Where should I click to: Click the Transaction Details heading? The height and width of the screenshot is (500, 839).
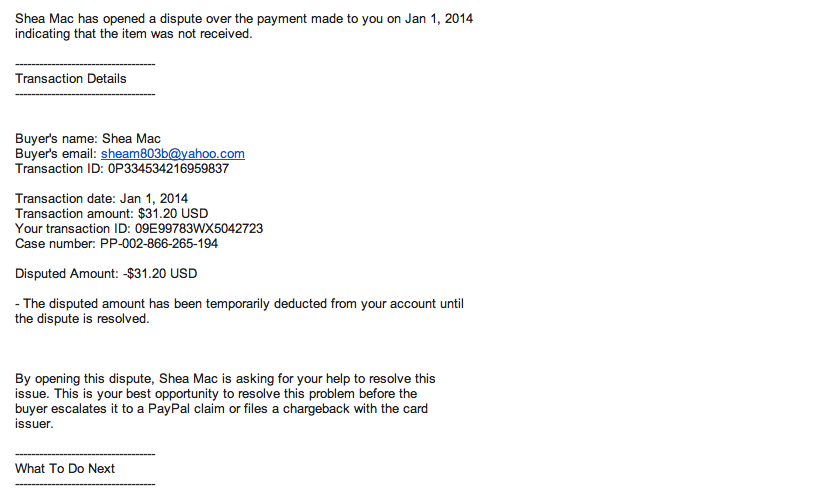coord(71,79)
